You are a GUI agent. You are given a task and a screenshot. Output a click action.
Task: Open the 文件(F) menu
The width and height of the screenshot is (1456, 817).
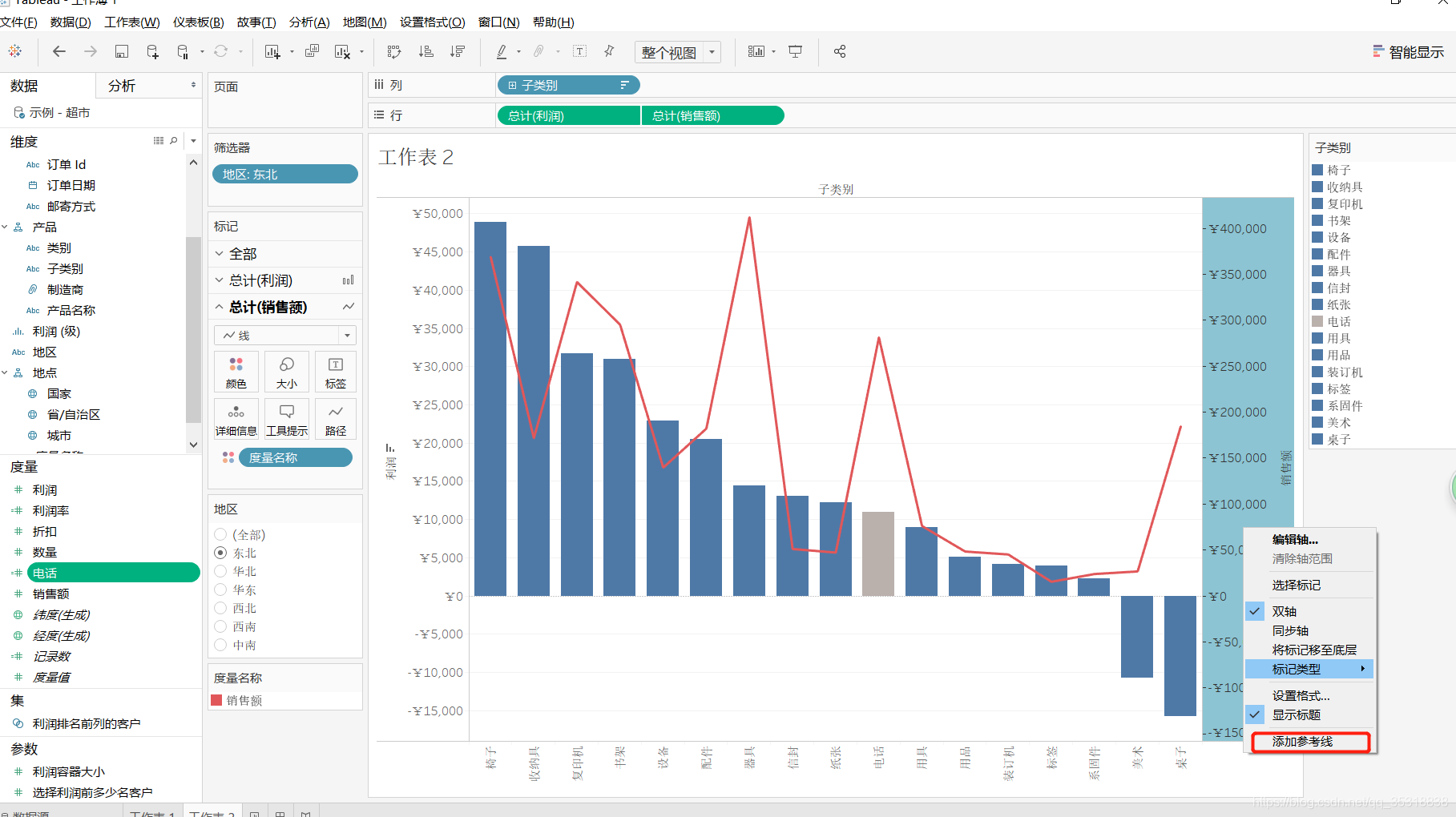pos(18,22)
